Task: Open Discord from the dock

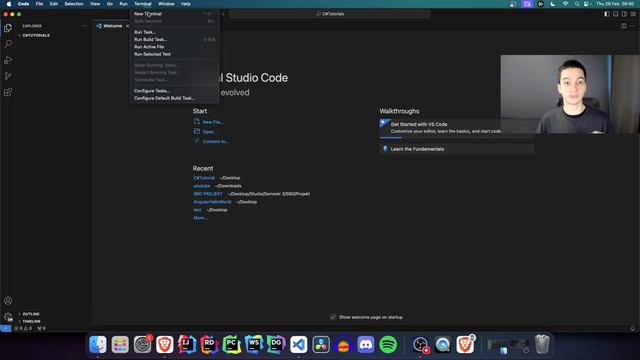Action: (x=366, y=345)
